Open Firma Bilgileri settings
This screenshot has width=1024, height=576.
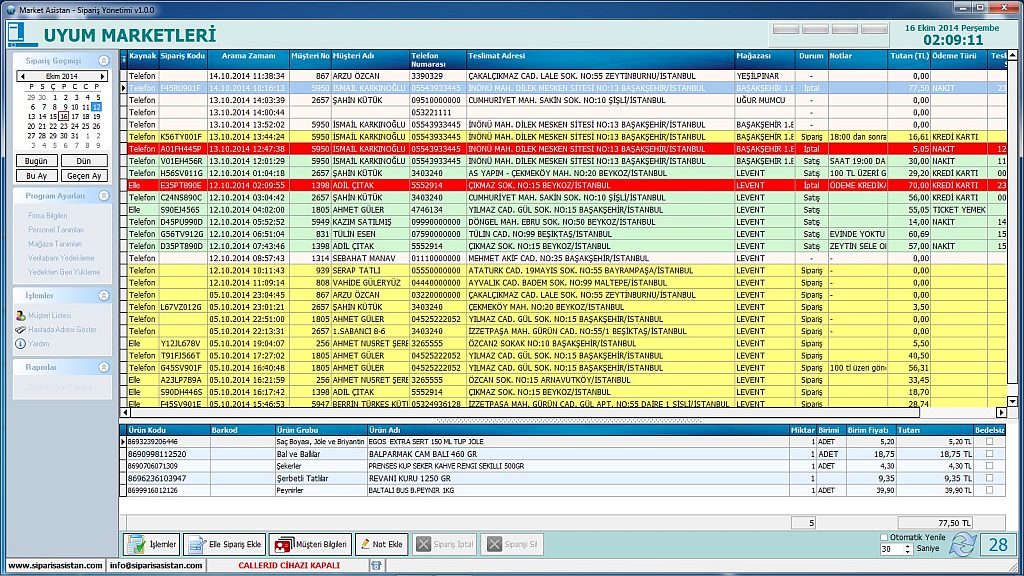[48, 216]
